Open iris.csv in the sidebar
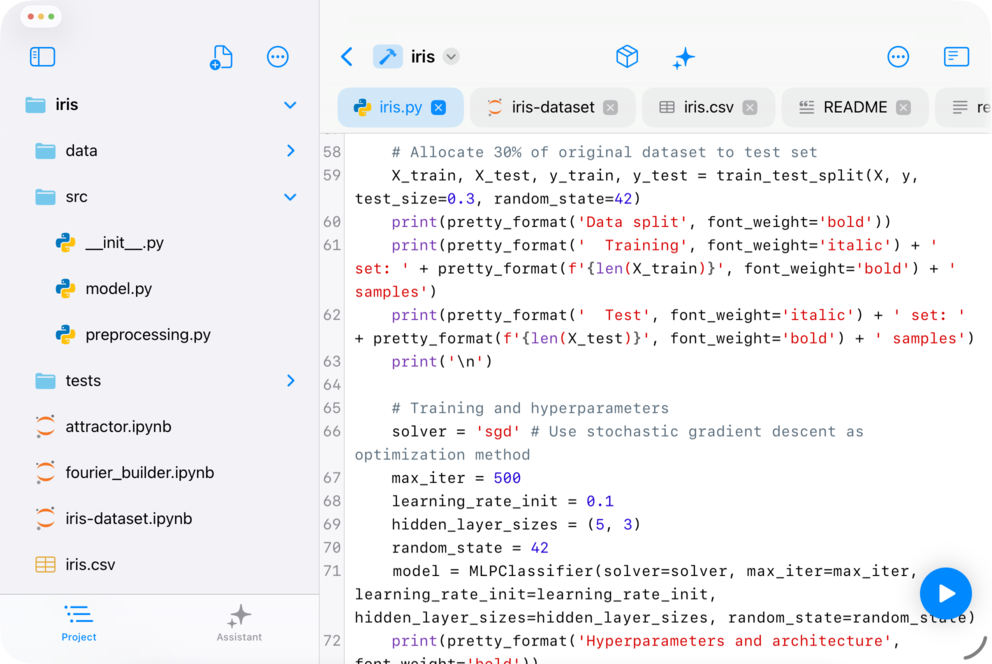992x664 pixels. pyautogui.click(x=159, y=564)
